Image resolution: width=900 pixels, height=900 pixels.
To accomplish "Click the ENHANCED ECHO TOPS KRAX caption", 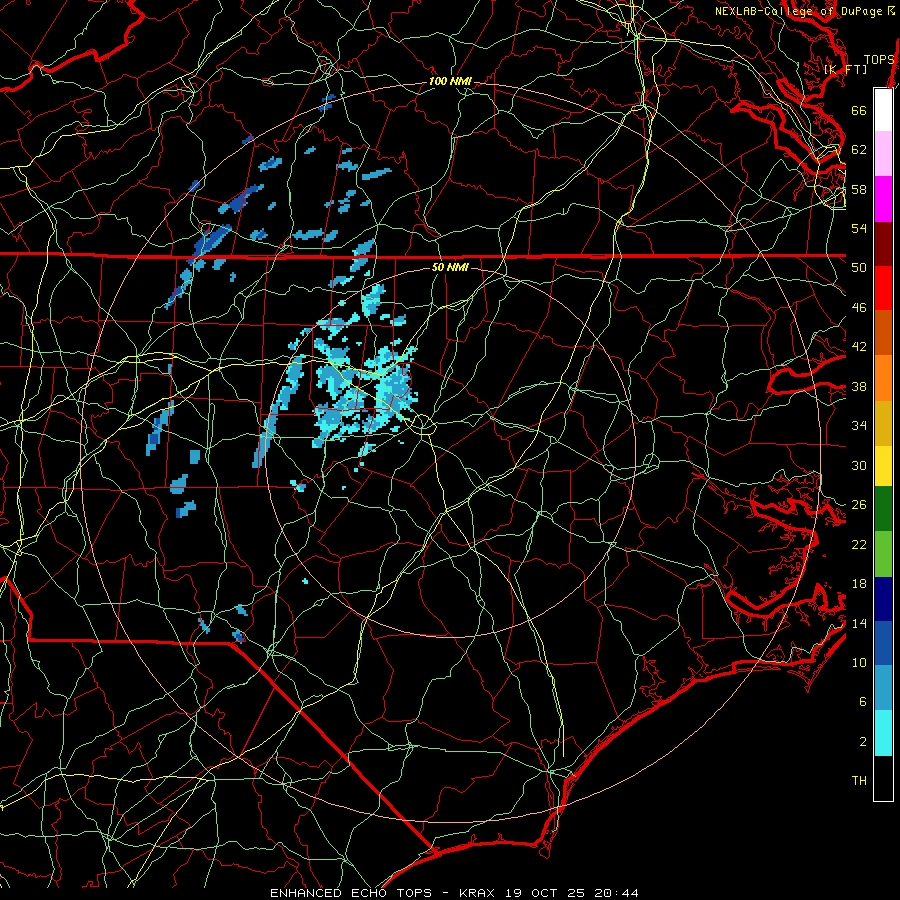I will (x=454, y=893).
